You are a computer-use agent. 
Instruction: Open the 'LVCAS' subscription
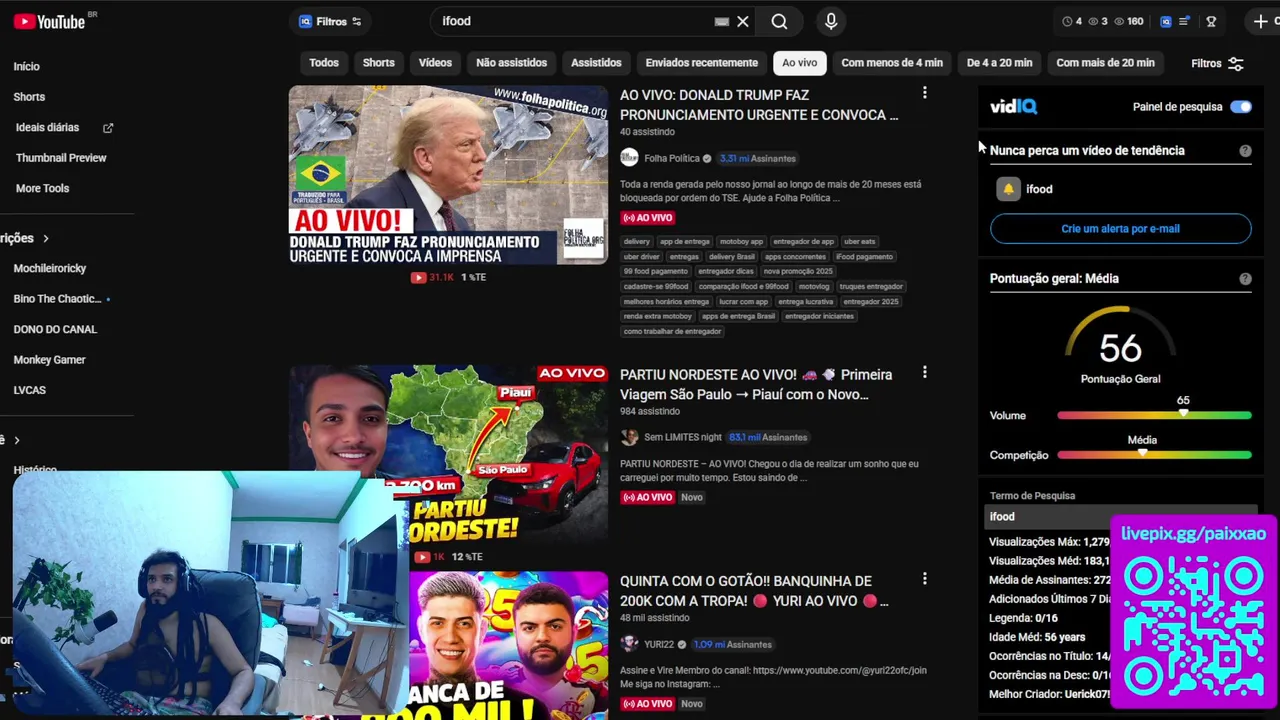30,390
